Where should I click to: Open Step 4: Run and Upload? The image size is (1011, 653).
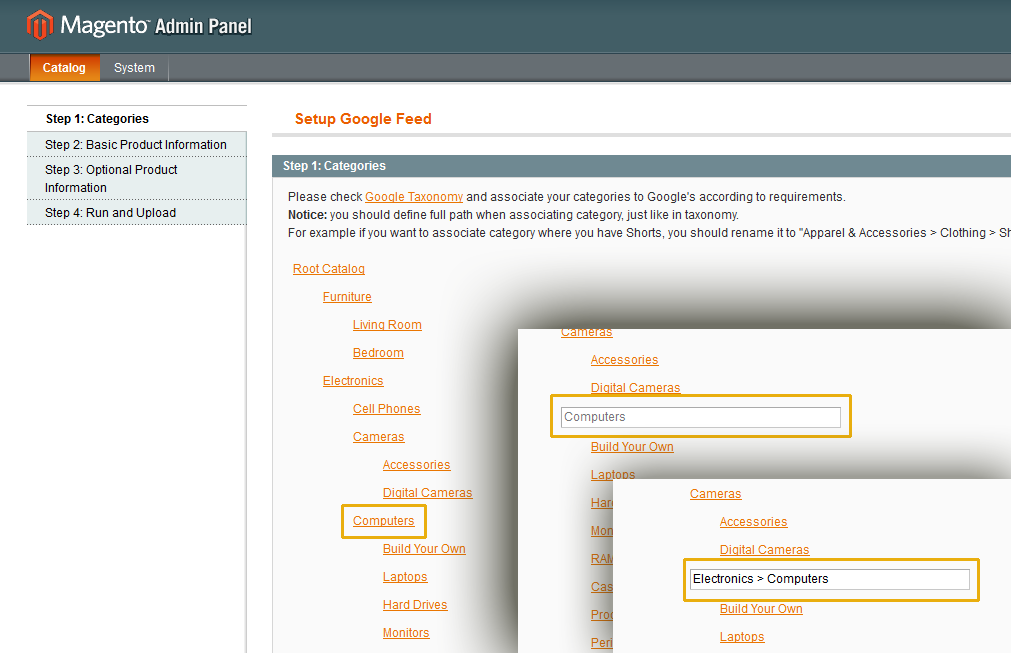pyautogui.click(x=110, y=213)
